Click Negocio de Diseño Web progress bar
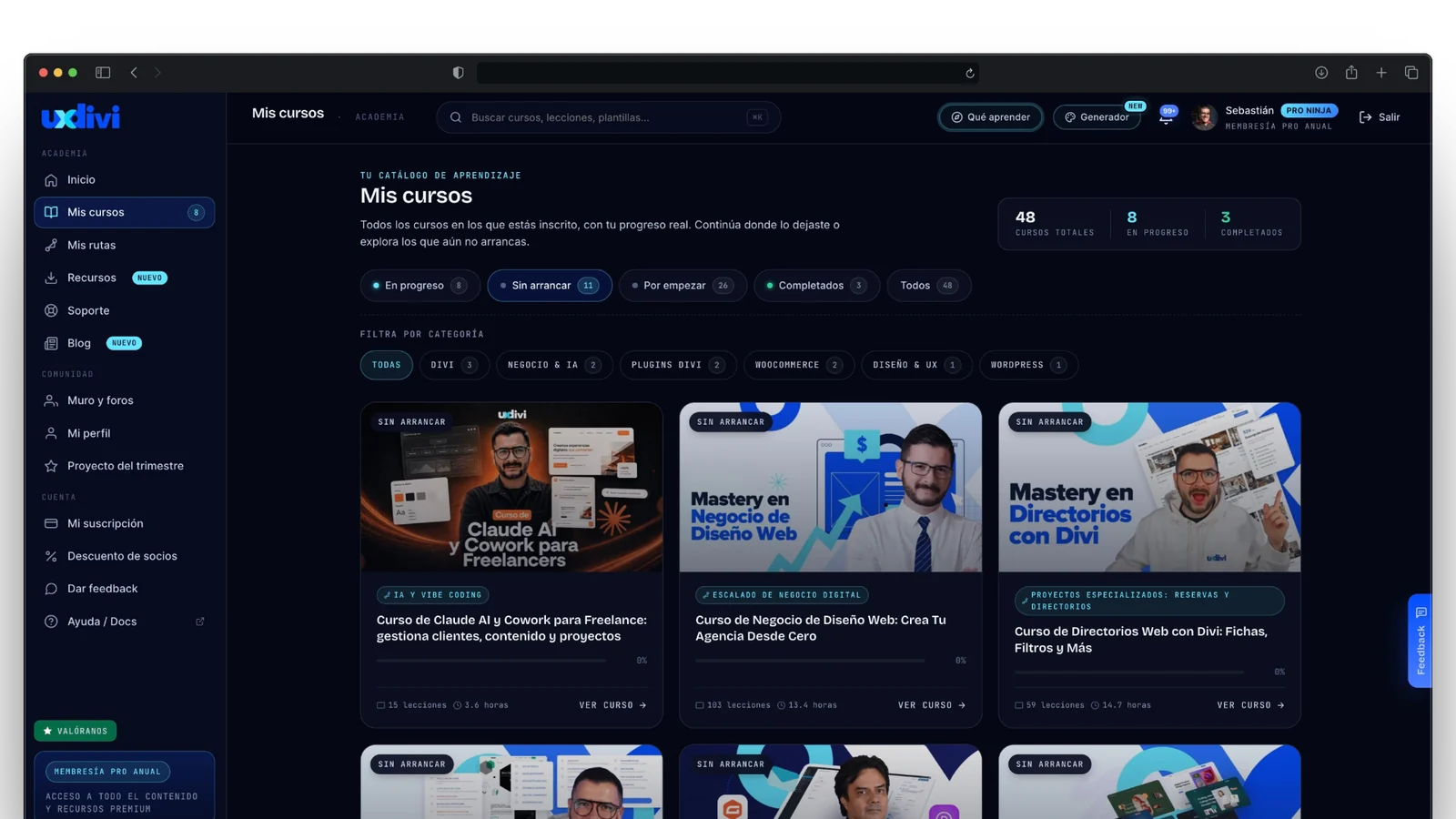The image size is (1456, 819). [x=810, y=661]
